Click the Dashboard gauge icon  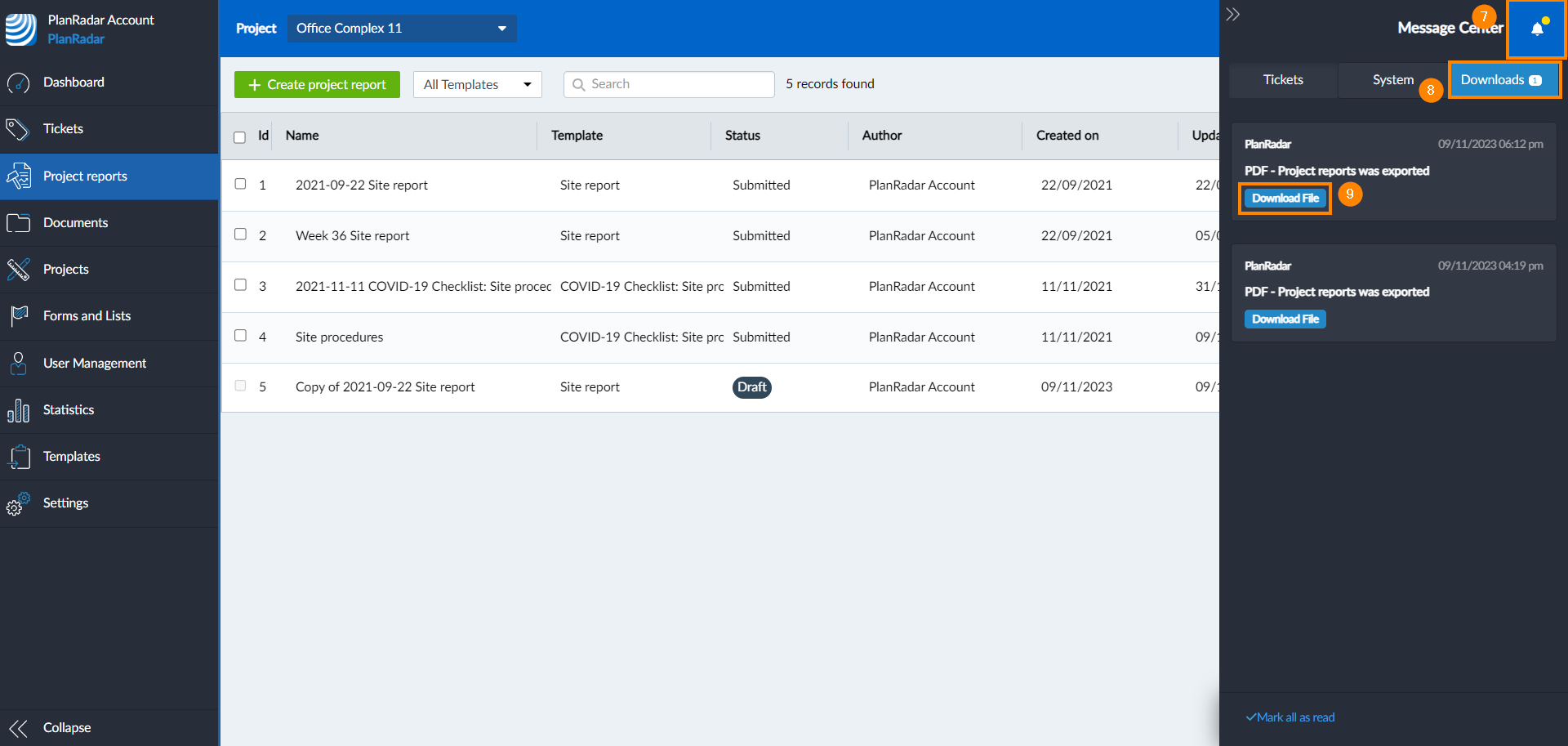18,83
